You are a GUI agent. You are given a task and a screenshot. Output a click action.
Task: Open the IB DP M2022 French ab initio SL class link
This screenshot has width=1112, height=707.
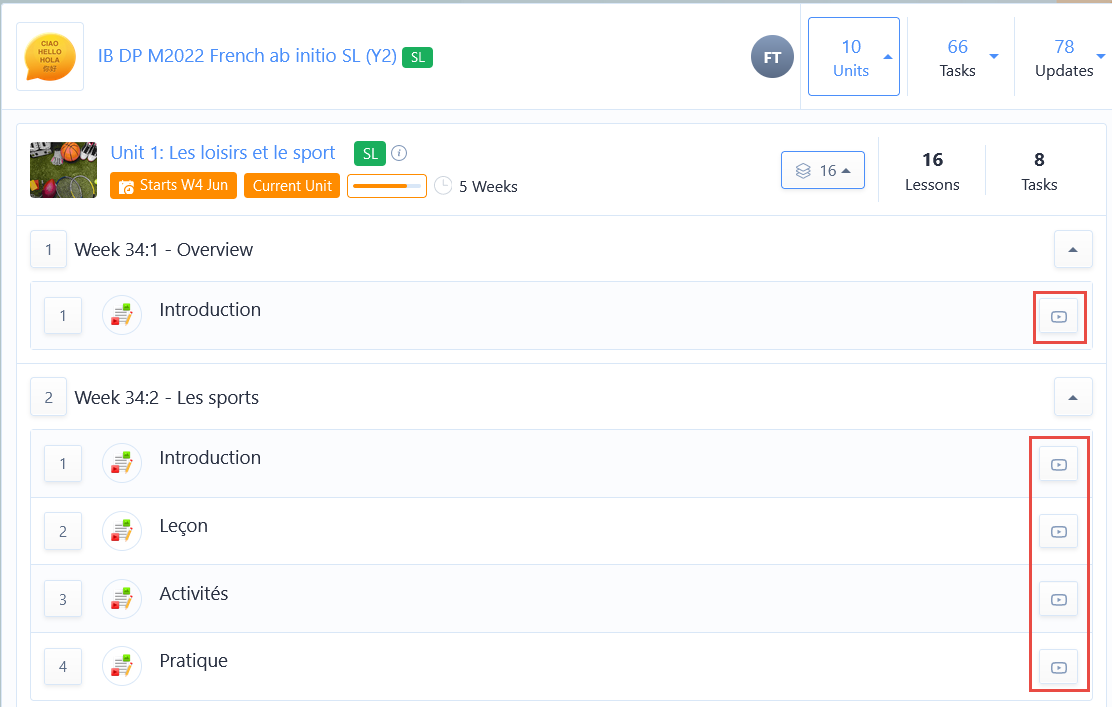(x=247, y=56)
